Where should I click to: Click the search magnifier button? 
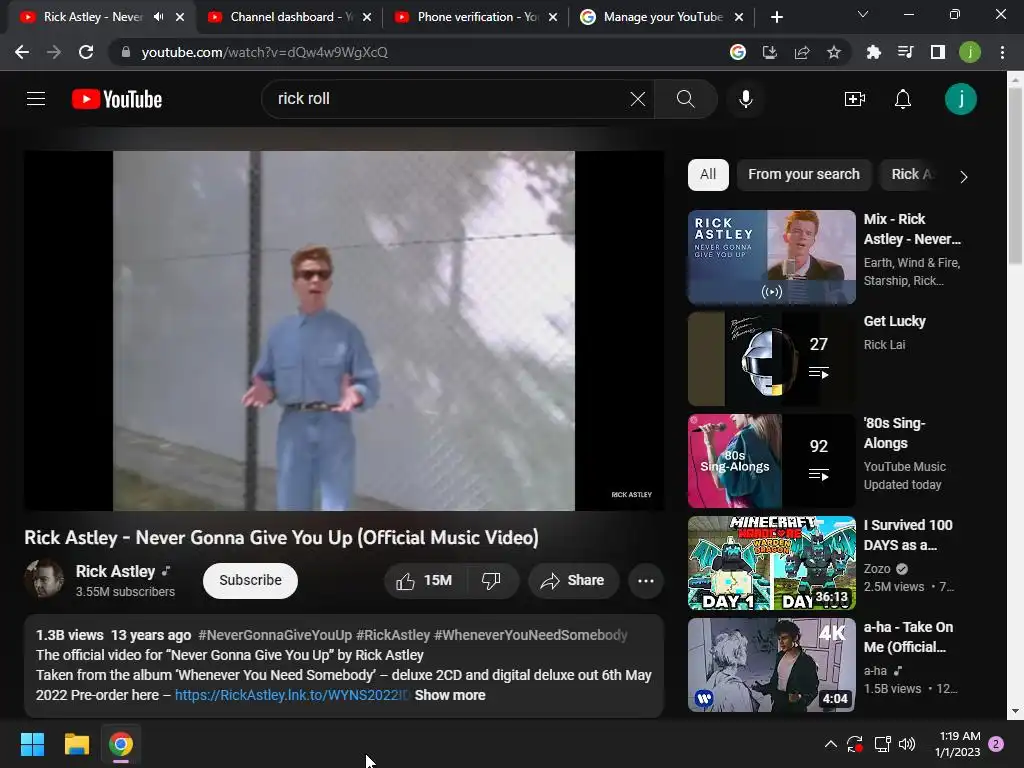(685, 99)
